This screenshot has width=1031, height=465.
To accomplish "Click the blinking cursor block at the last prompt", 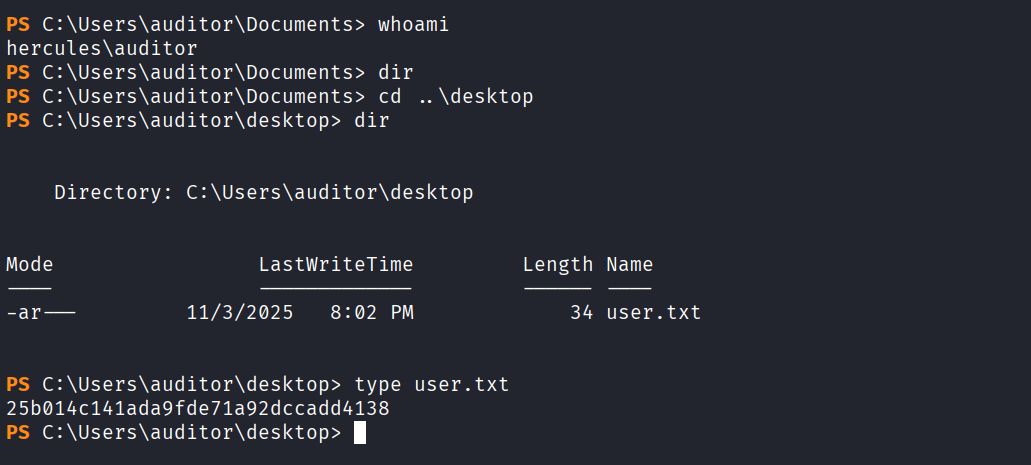I will pyautogui.click(x=360, y=433).
